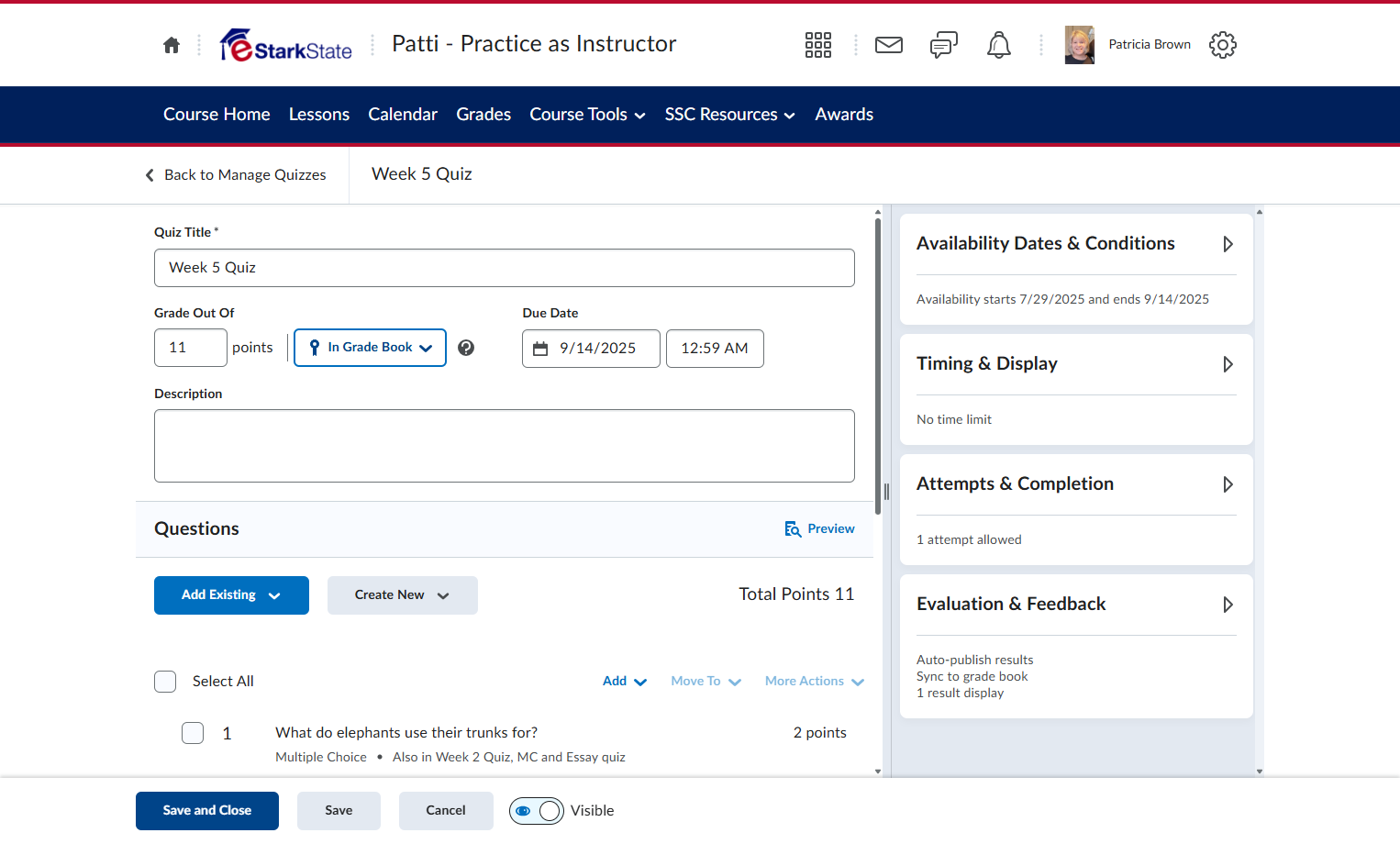The image size is (1400, 844).
Task: Open the admin tools gear icon
Action: click(x=1223, y=45)
